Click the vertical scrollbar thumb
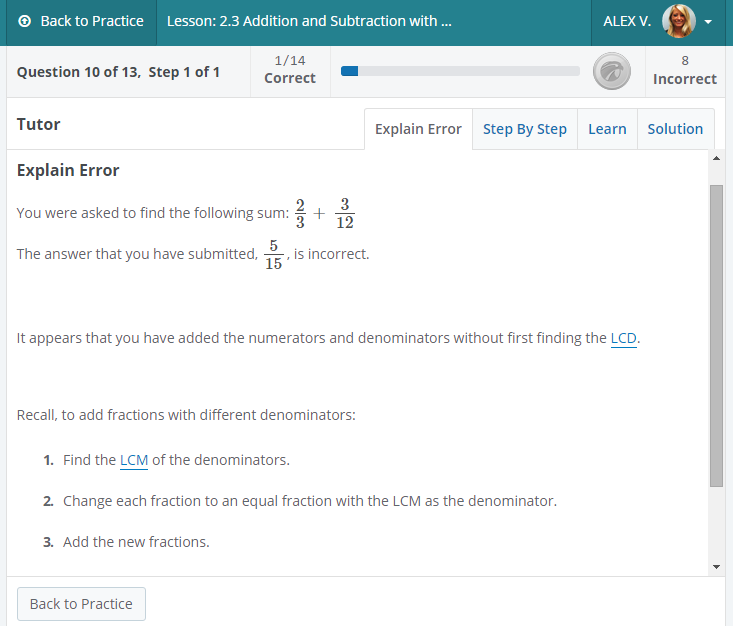This screenshot has height=626, width=733. (715, 335)
